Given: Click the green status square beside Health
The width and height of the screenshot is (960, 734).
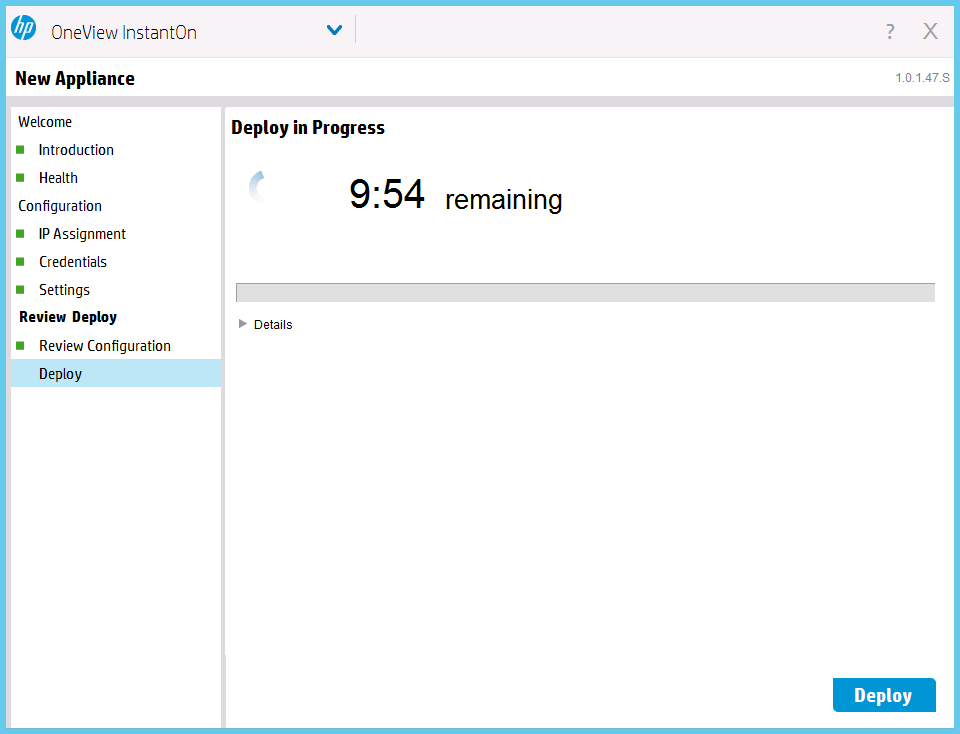Looking at the screenshot, I should (20, 178).
